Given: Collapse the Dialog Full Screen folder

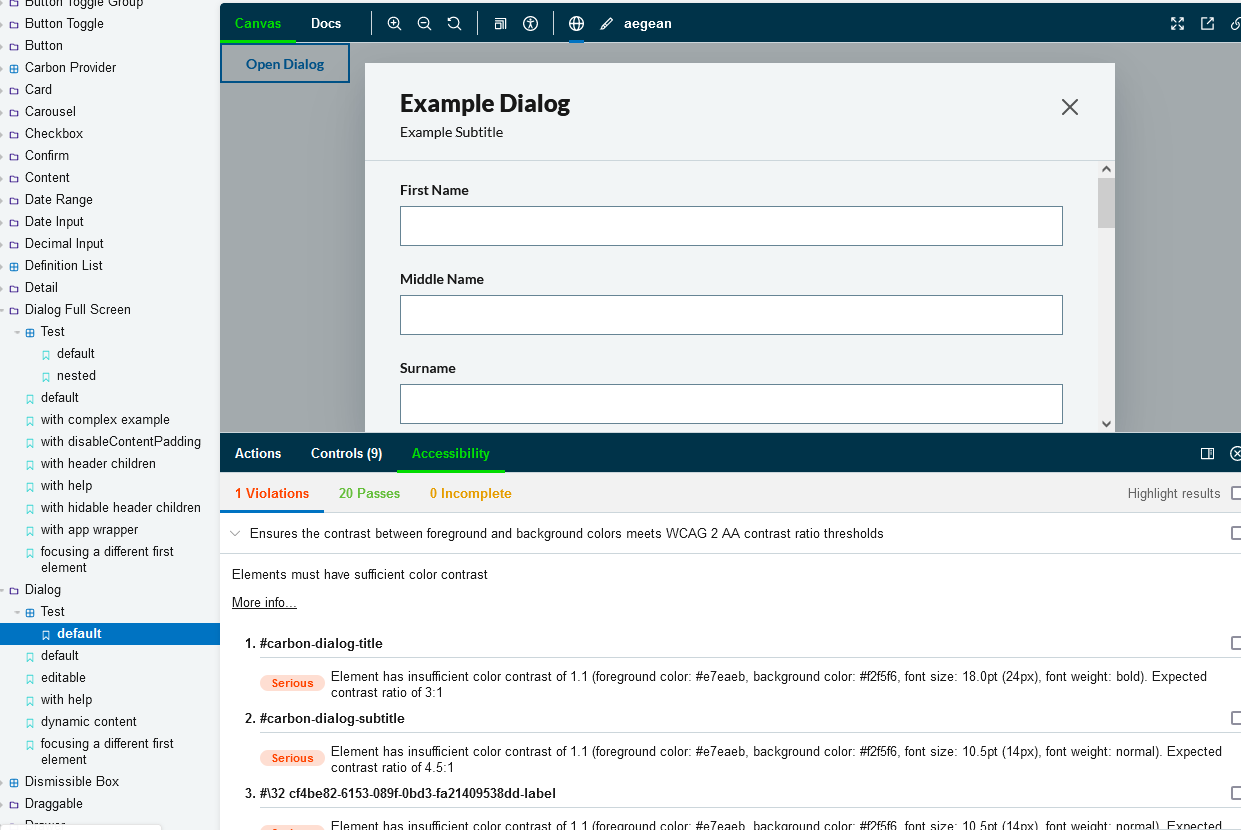Looking at the screenshot, I should point(3,310).
